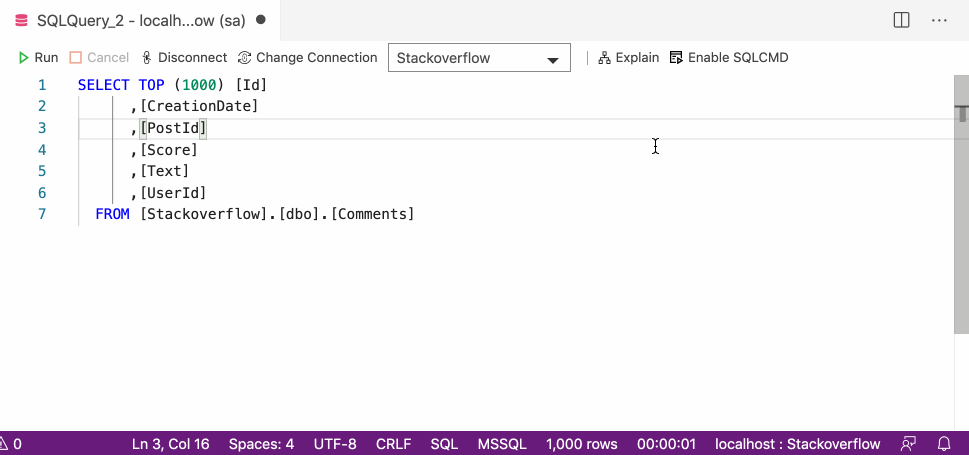Click the Change Connection icon

tap(245, 58)
